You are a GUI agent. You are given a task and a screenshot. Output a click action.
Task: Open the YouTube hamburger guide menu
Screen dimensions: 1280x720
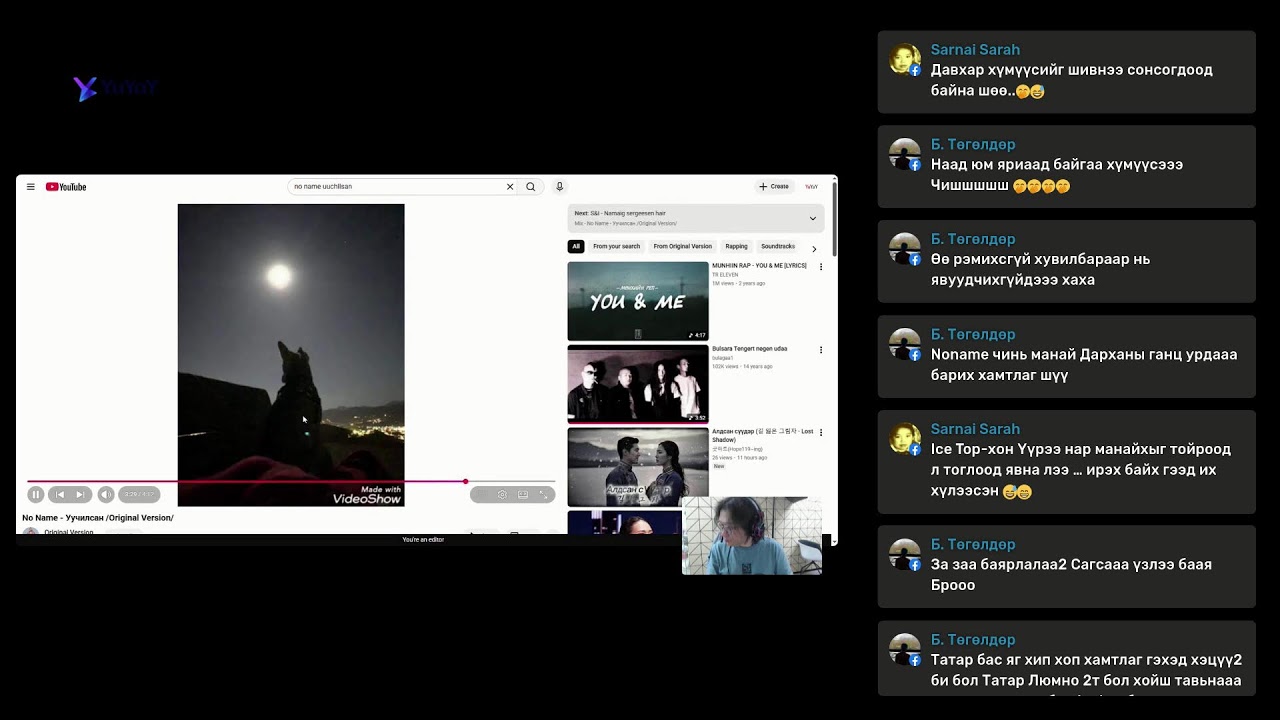click(x=31, y=187)
